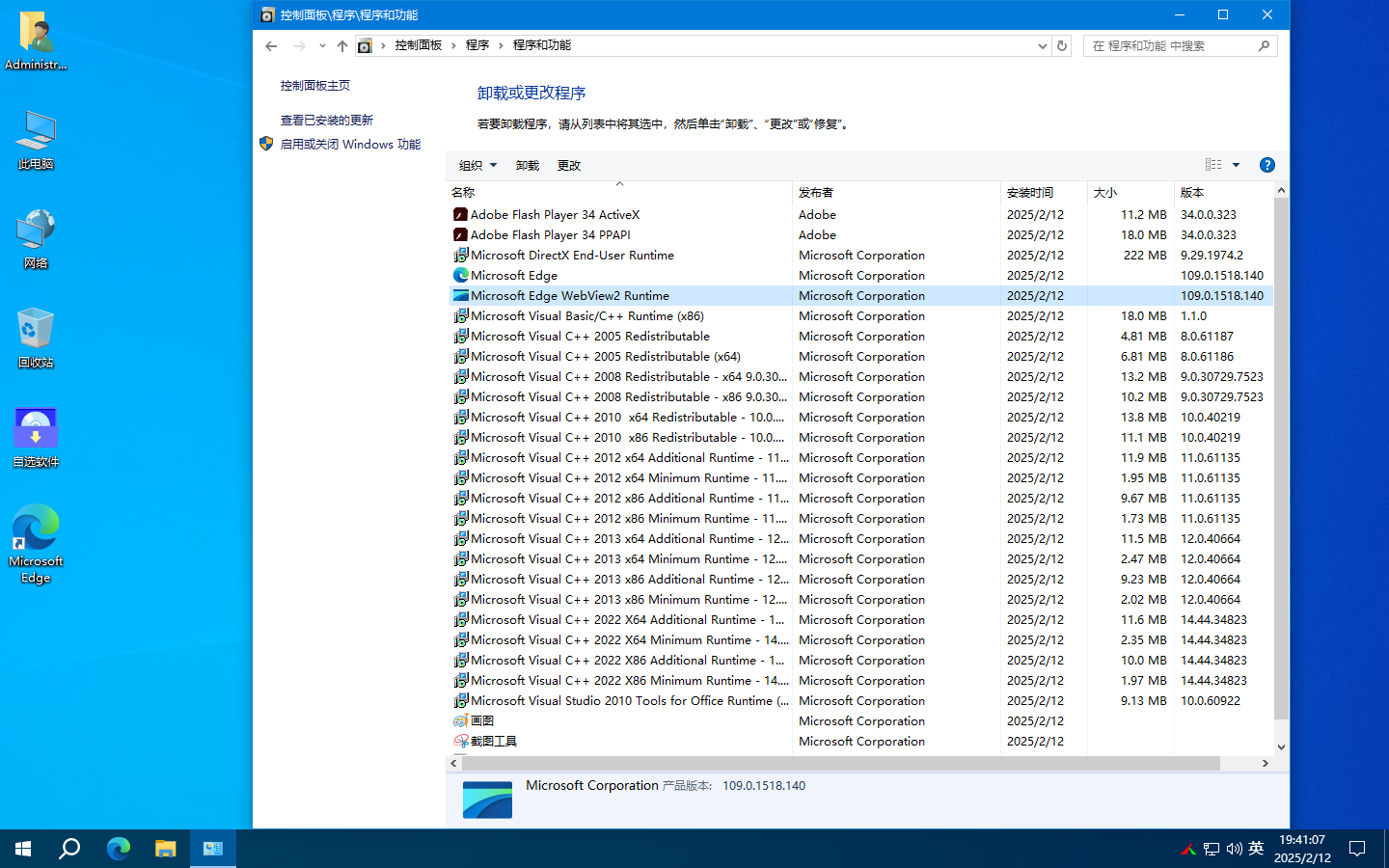1389x868 pixels.
Task: Click version 9.29.1974.2 cell
Action: pyautogui.click(x=1212, y=256)
